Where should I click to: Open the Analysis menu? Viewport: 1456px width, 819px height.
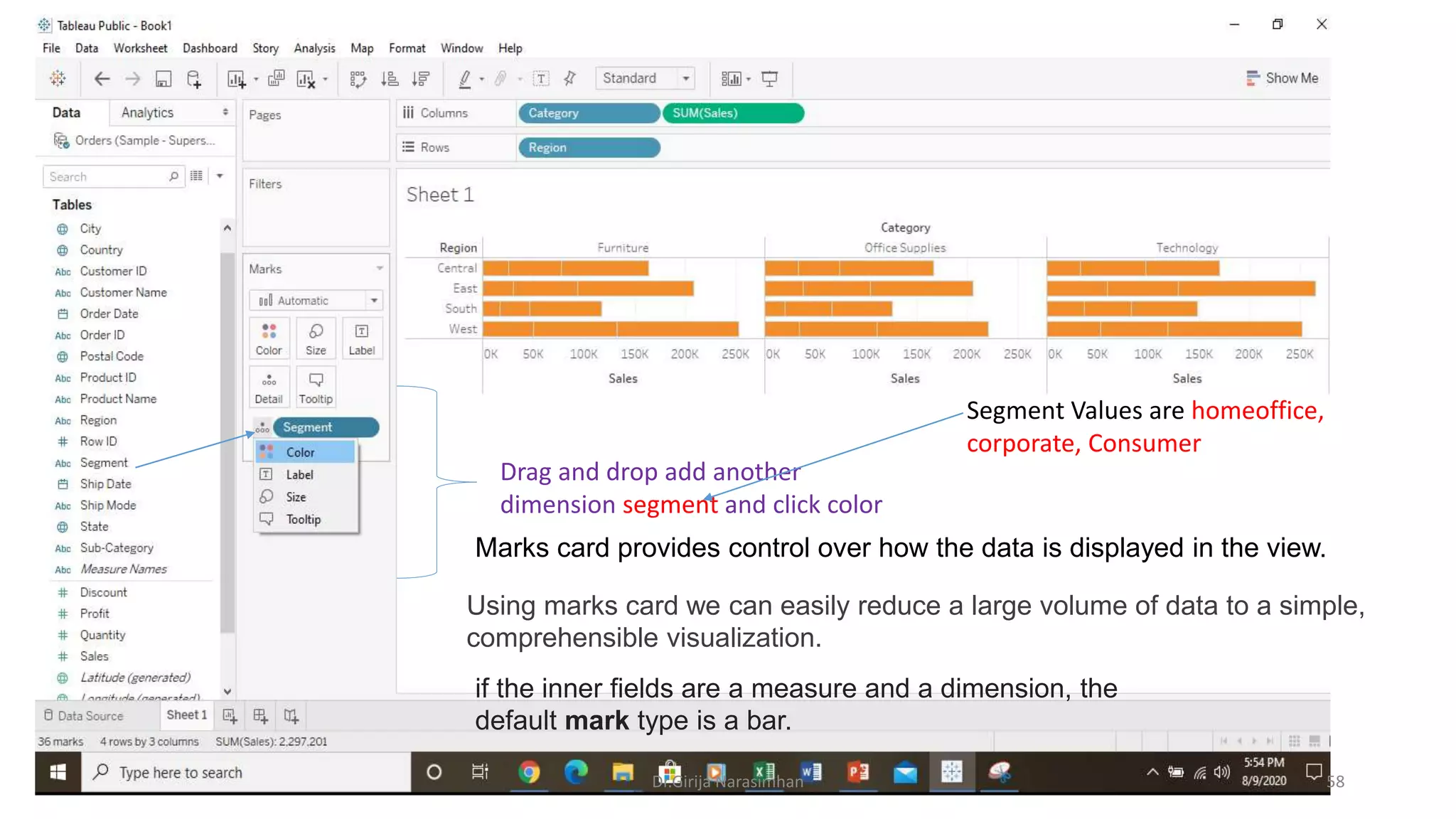(314, 48)
